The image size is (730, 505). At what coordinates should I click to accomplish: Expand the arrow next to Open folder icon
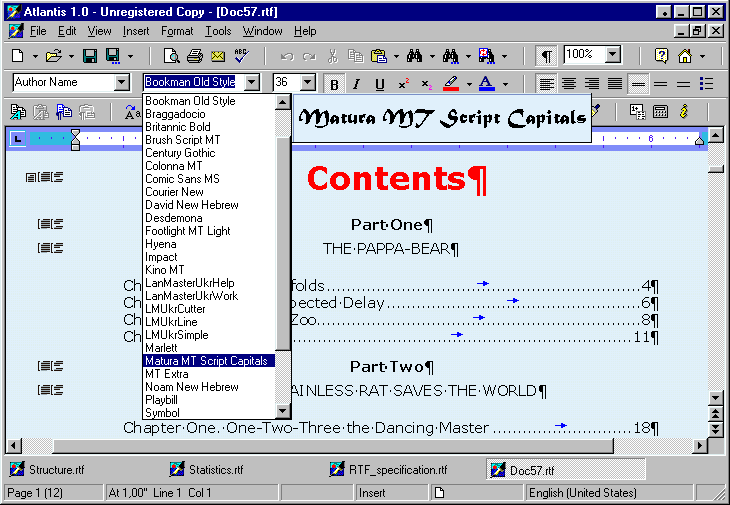point(71,56)
